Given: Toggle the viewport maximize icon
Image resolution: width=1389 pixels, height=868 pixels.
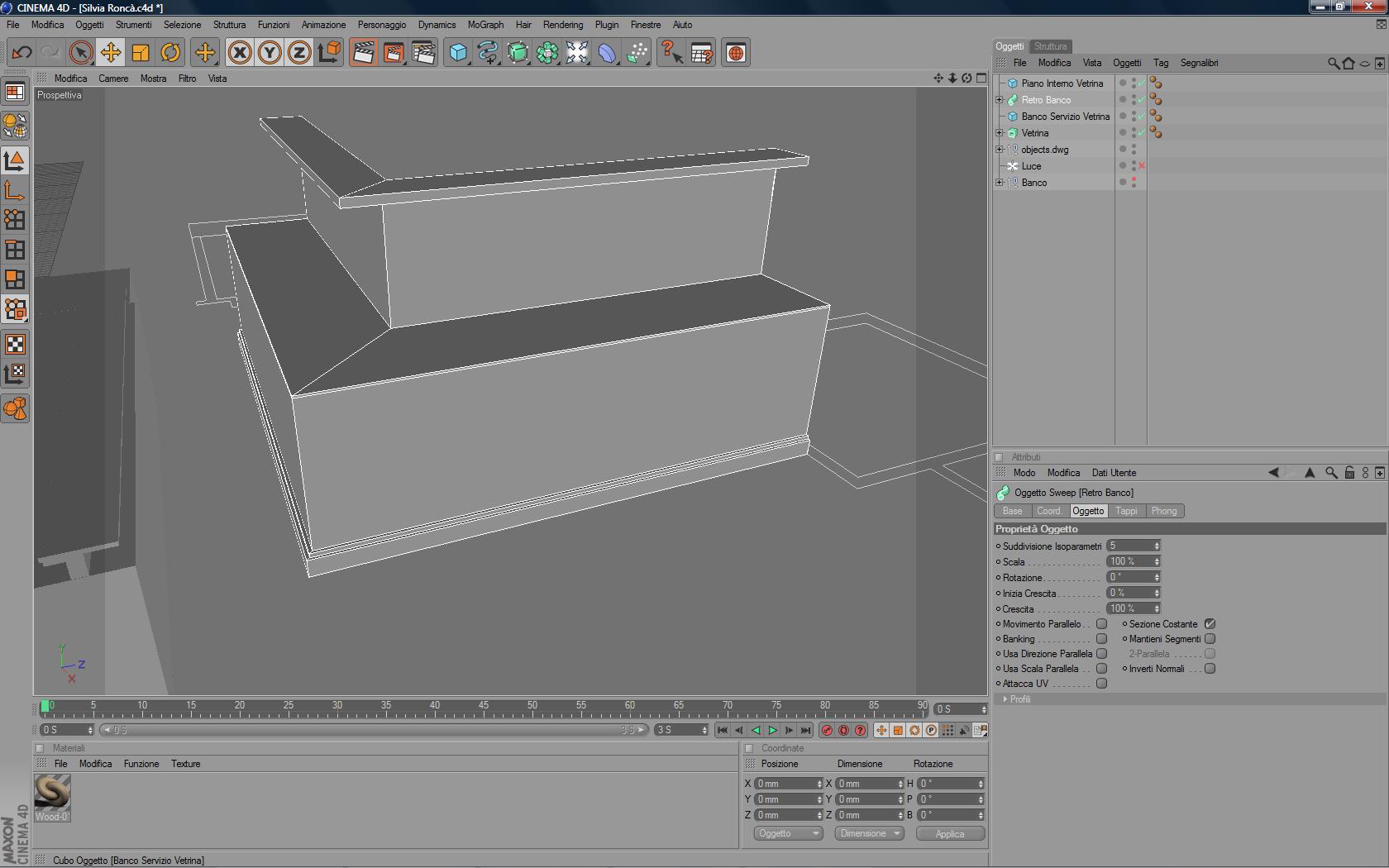Looking at the screenshot, I should click(981, 78).
